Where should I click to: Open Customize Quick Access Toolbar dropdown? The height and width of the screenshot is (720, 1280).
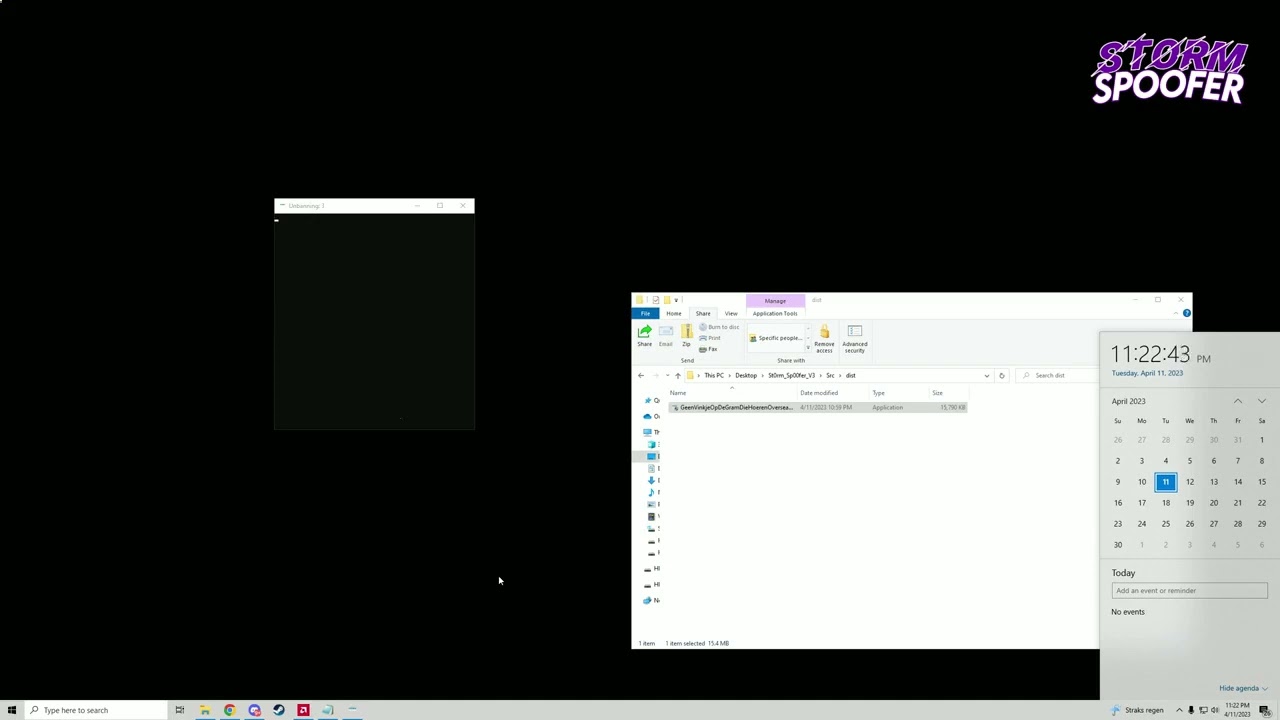pos(677,300)
